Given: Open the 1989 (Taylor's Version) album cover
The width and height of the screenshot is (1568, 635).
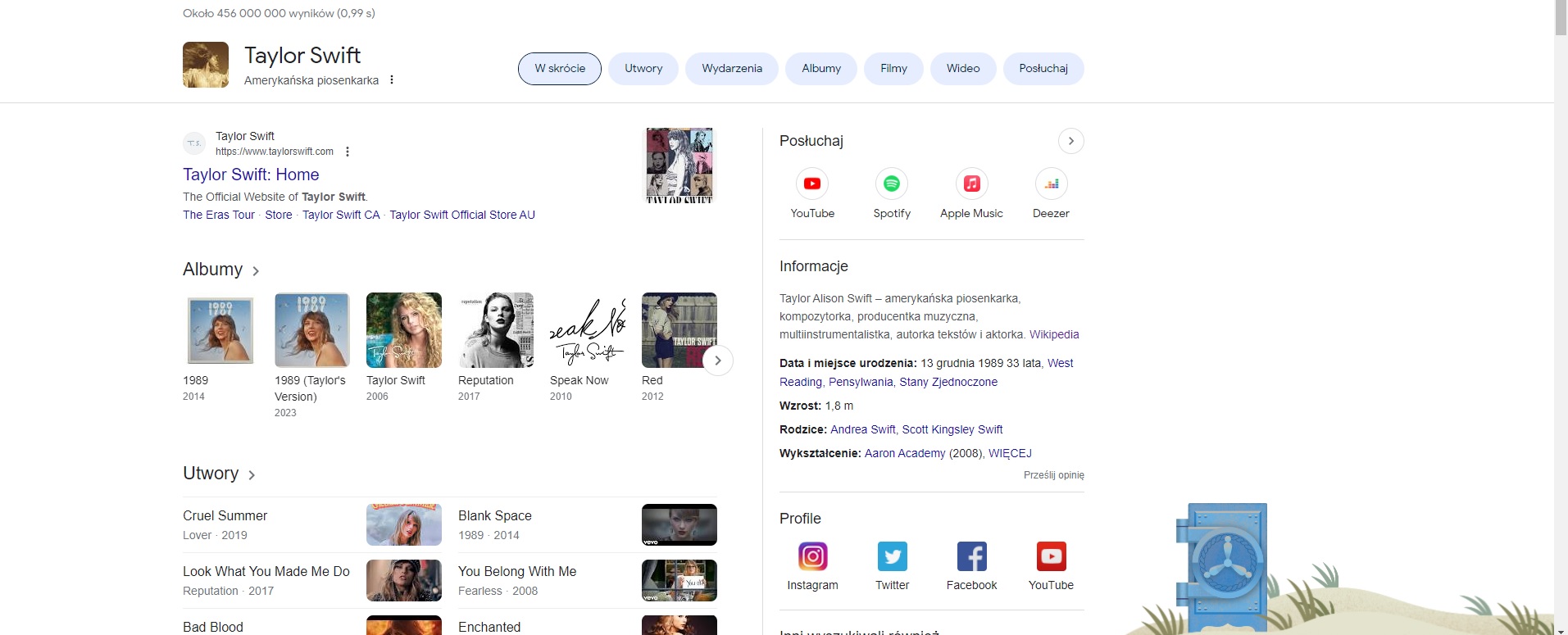Looking at the screenshot, I should (x=312, y=330).
